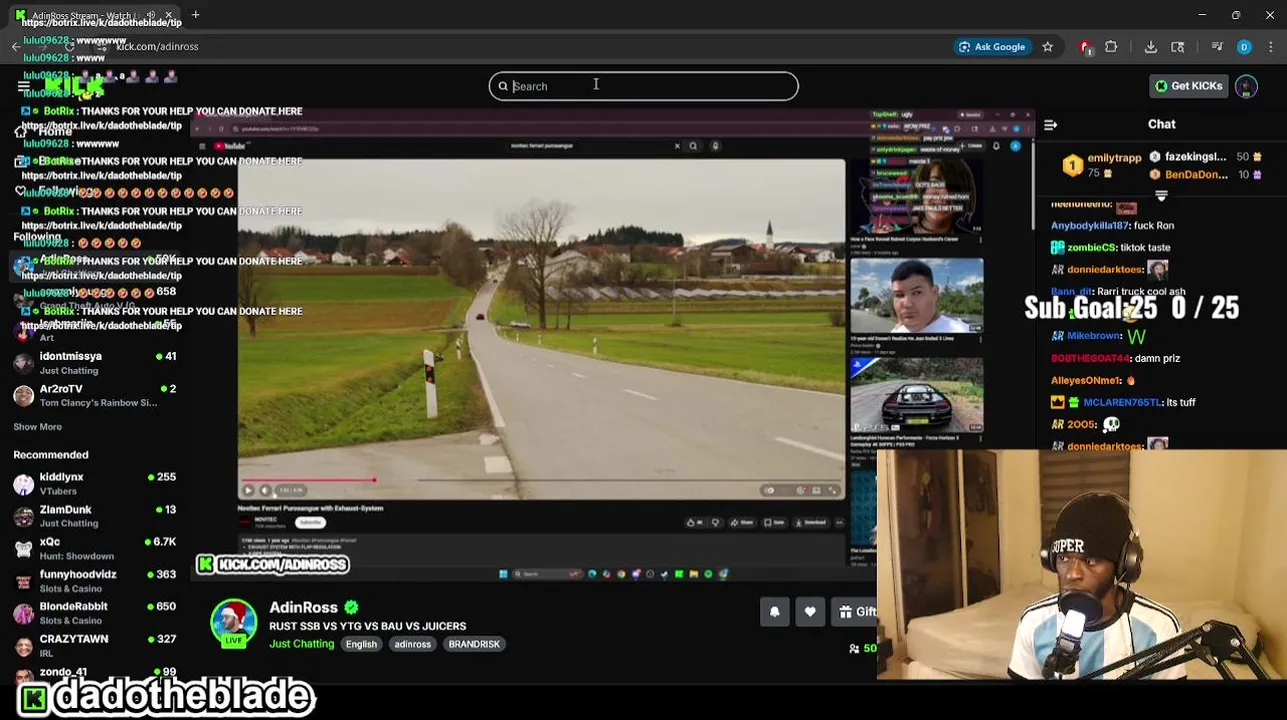This screenshot has width=1287, height=720.
Task: Open the Just Chatting category link
Action: 301,644
